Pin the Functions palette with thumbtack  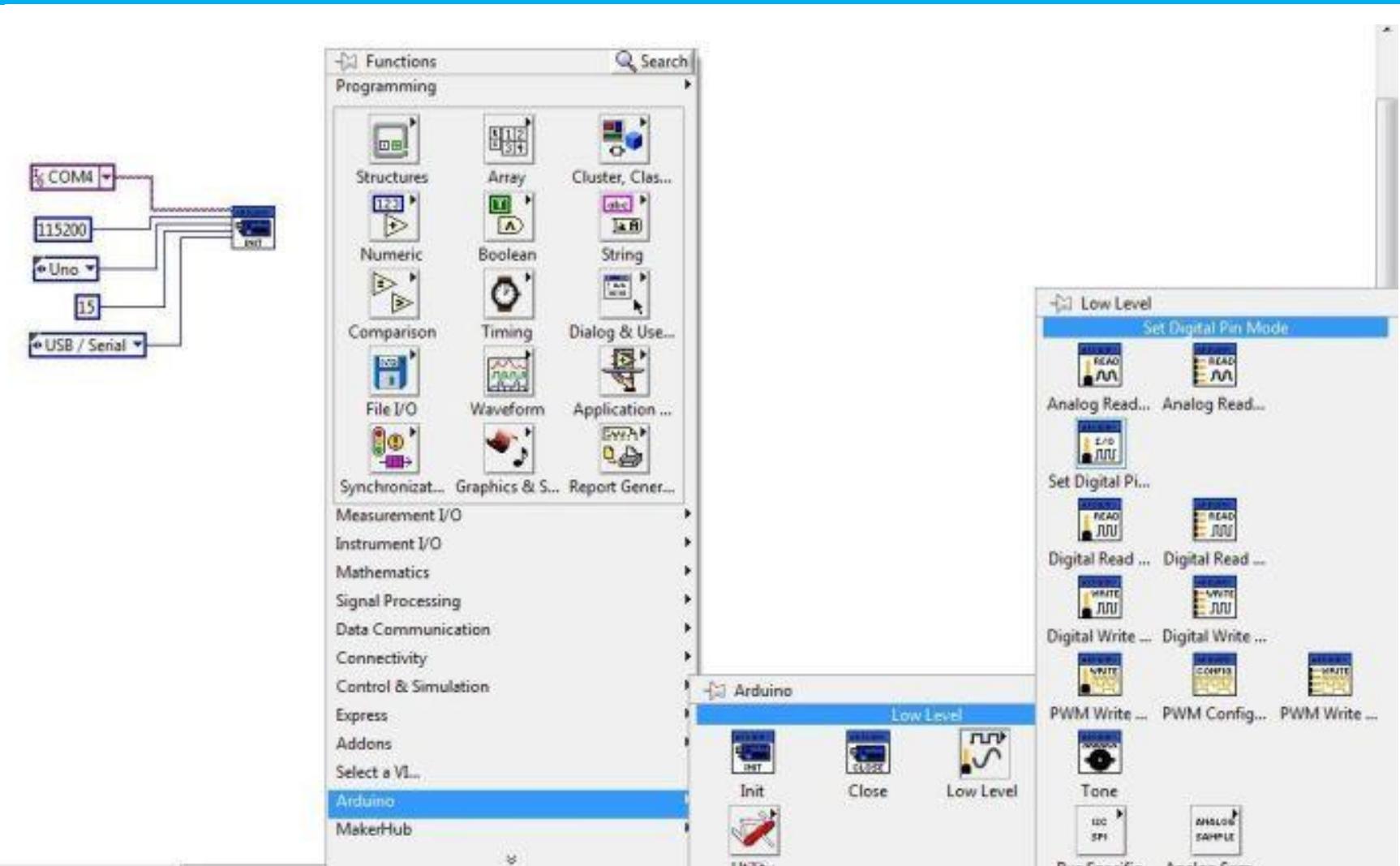[347, 62]
